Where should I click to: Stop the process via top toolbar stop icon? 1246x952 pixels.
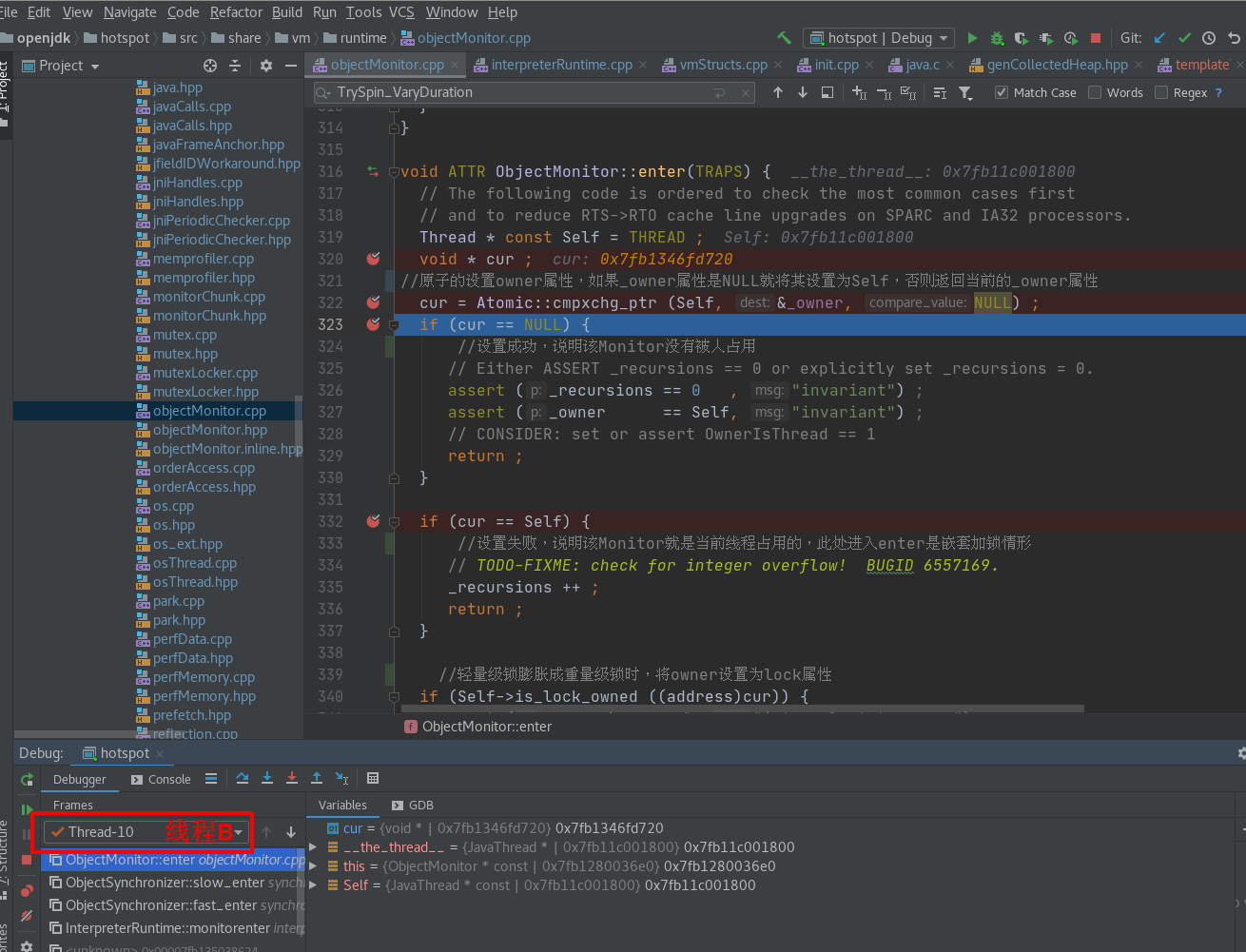click(x=1096, y=38)
